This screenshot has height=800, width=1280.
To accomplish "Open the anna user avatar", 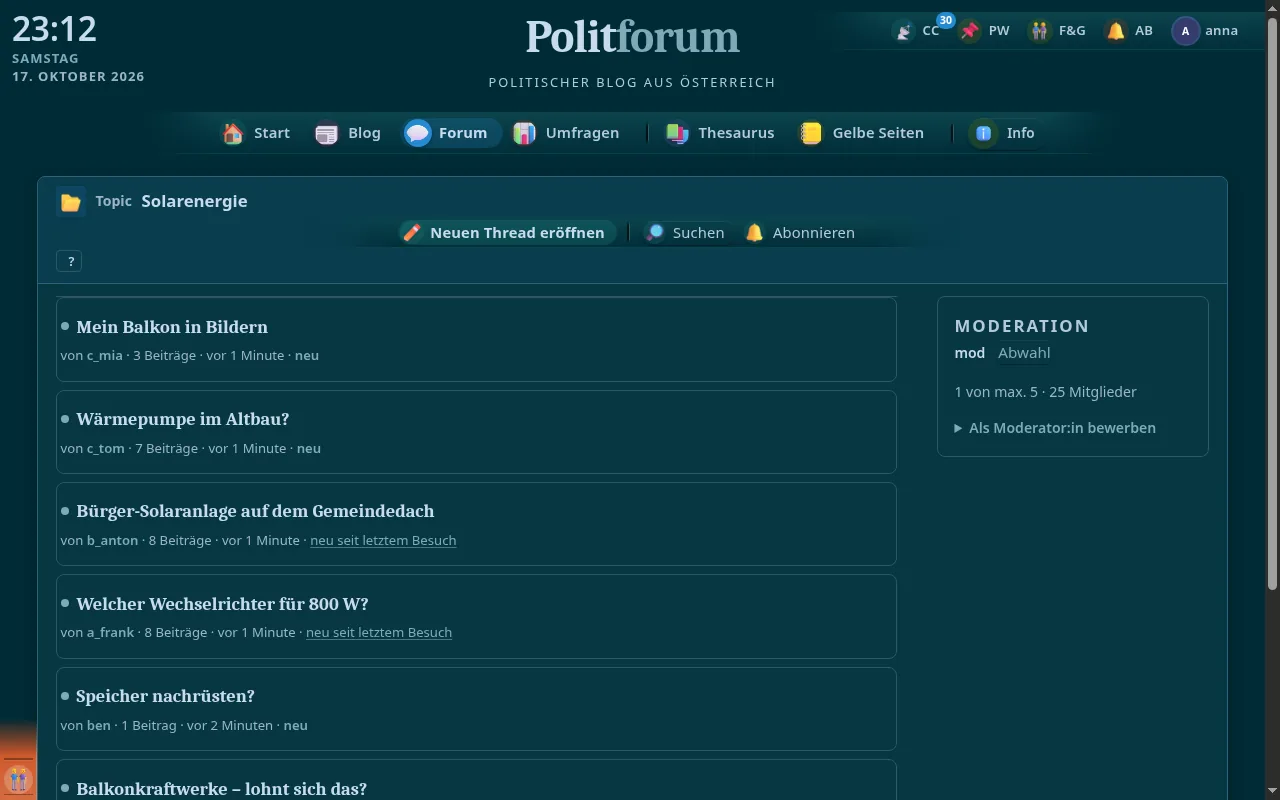I will click(1185, 31).
